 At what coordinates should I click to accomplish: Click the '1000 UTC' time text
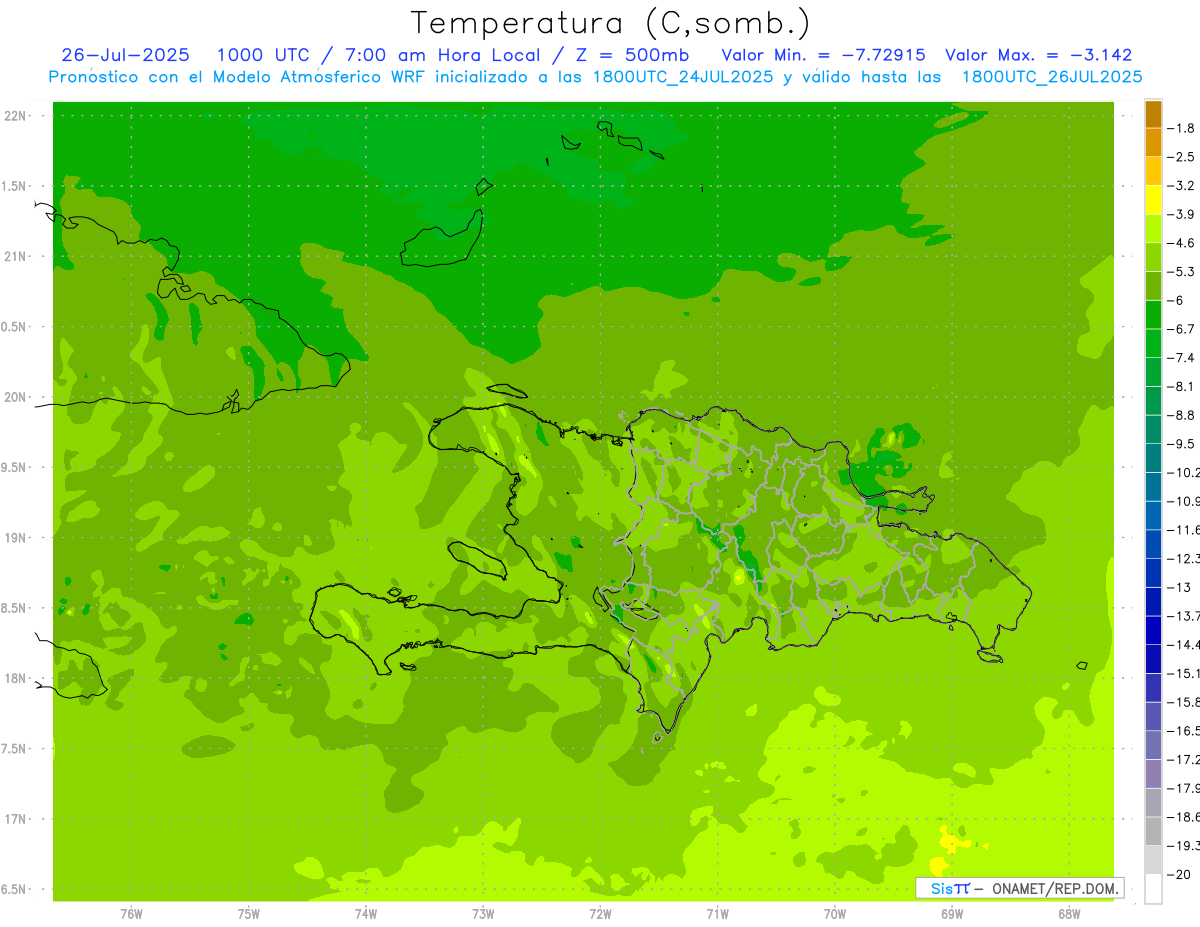pyautogui.click(x=263, y=55)
